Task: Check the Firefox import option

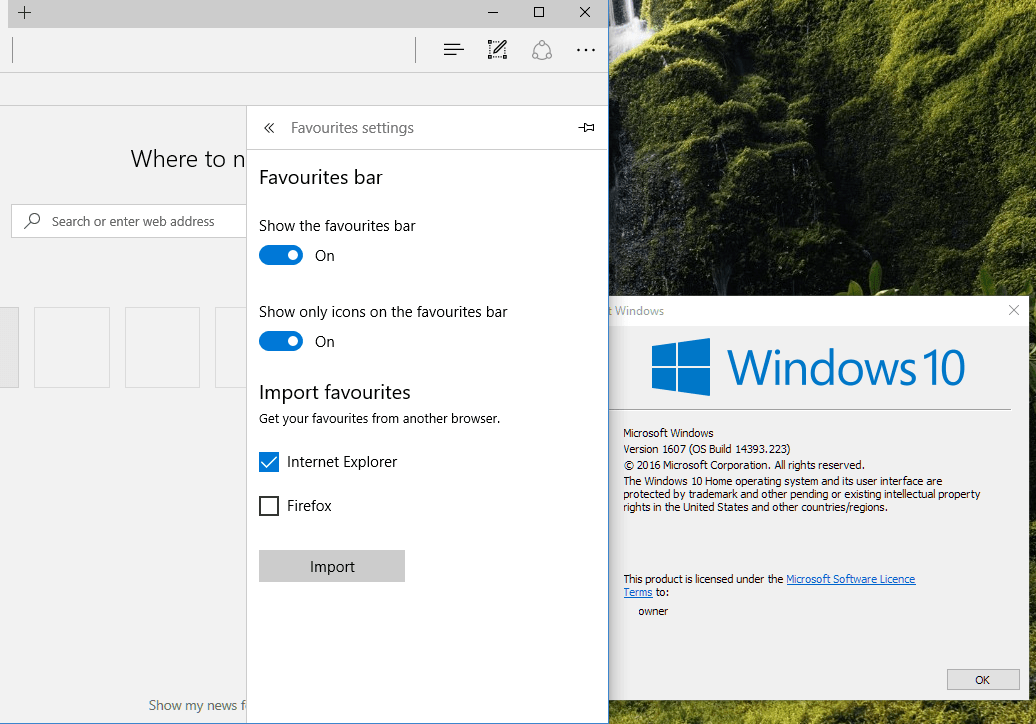Action: 268,506
